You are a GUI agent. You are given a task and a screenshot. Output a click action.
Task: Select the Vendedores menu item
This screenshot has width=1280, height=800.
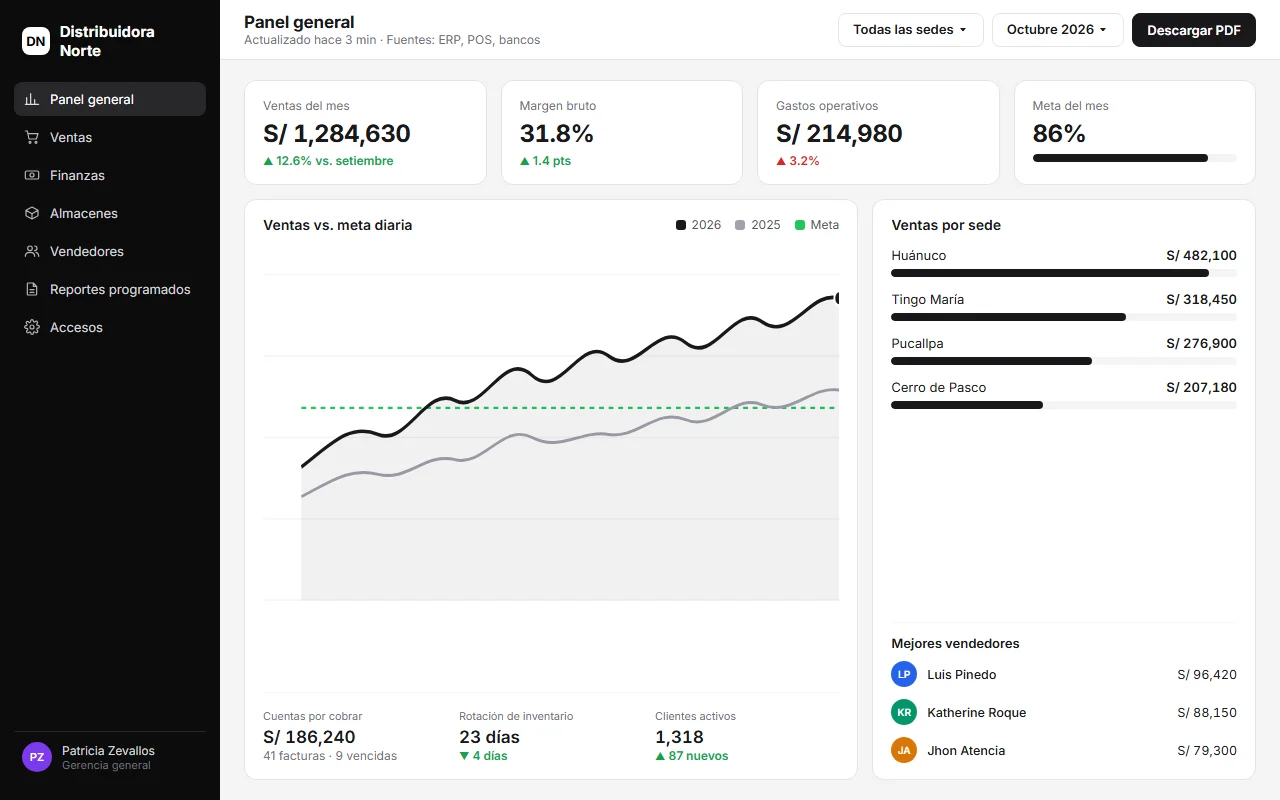(x=110, y=251)
